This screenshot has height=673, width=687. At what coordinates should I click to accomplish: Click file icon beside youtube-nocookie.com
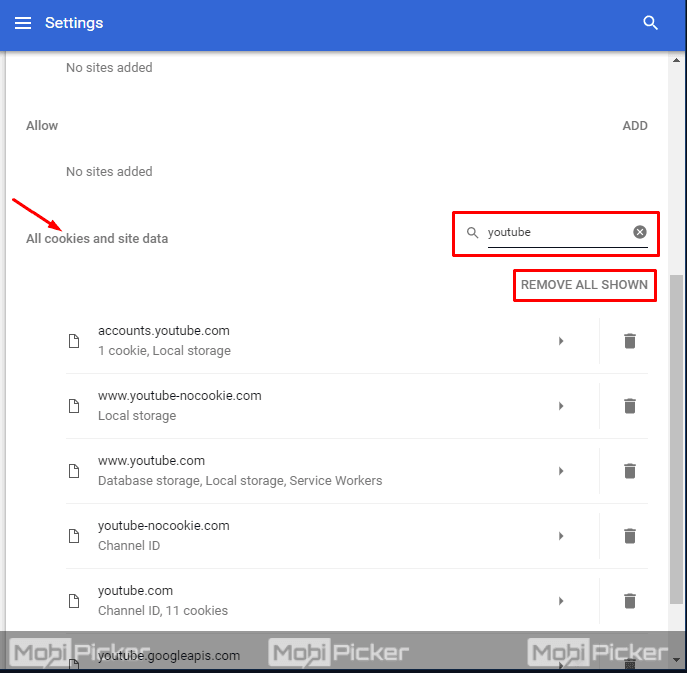click(x=74, y=536)
